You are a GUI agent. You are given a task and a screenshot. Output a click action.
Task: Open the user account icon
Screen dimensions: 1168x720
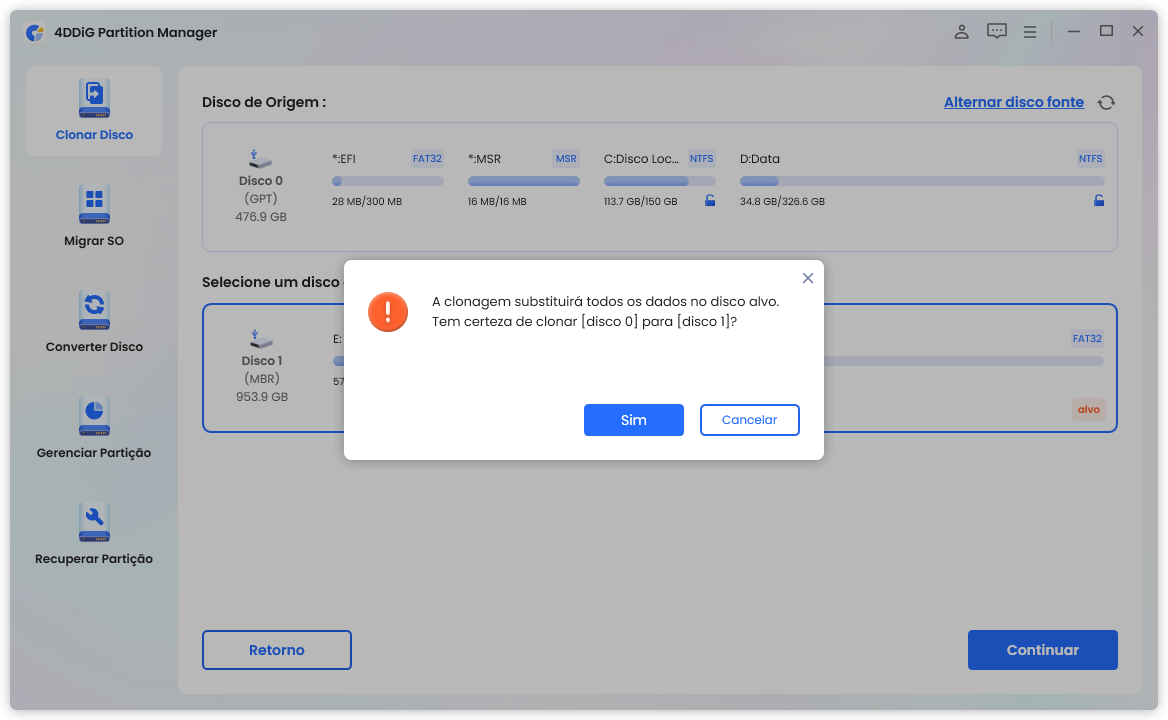[x=961, y=32]
